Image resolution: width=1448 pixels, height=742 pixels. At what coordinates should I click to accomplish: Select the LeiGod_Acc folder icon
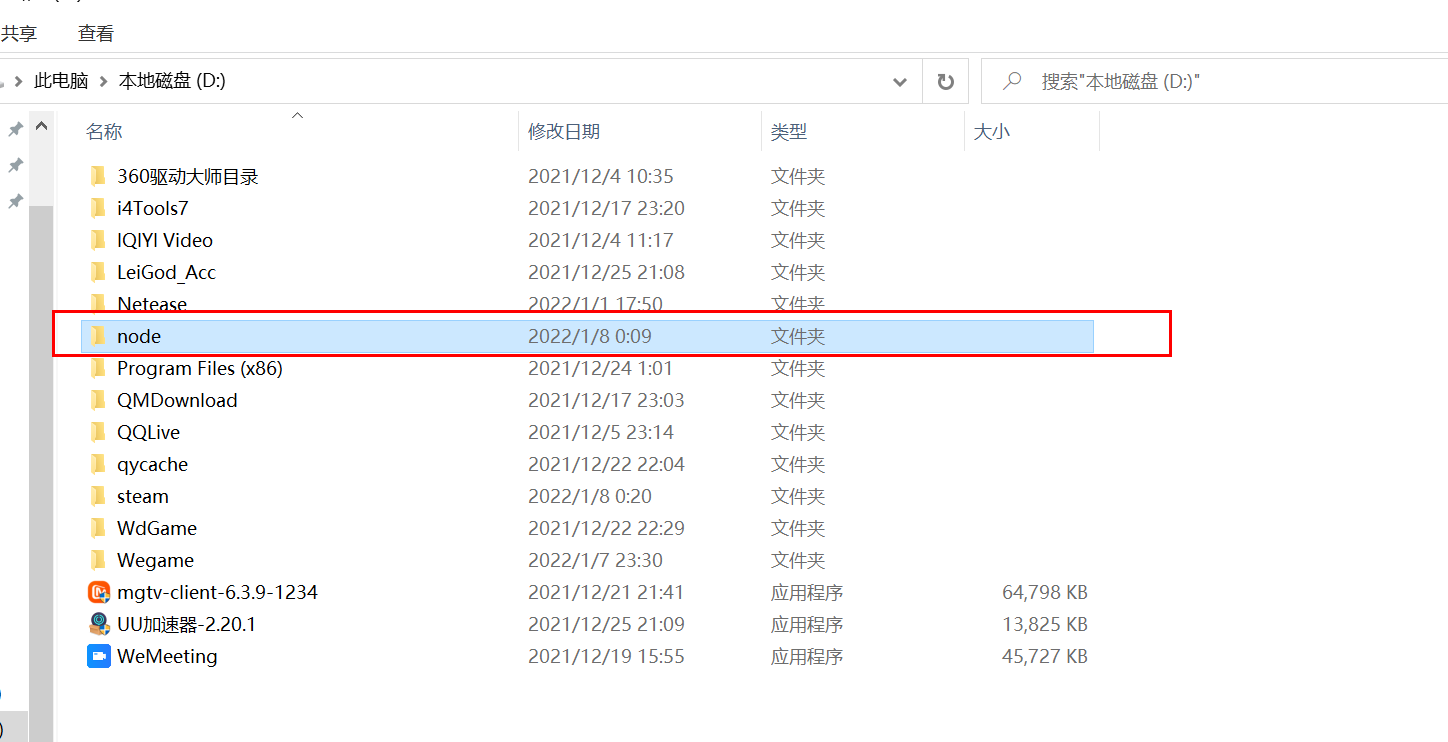tap(98, 272)
